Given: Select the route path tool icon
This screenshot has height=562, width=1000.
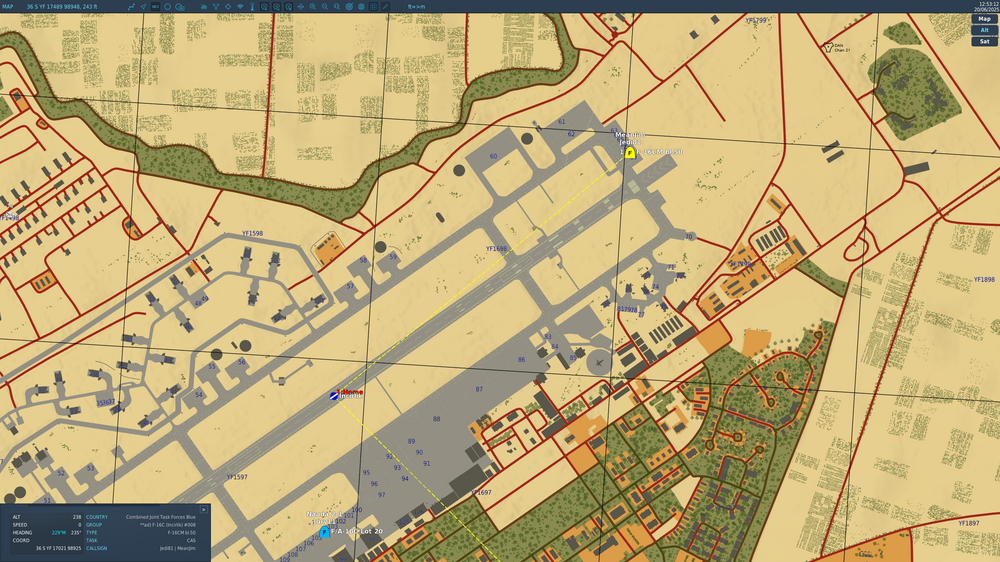Looking at the screenshot, I should click(x=131, y=6).
